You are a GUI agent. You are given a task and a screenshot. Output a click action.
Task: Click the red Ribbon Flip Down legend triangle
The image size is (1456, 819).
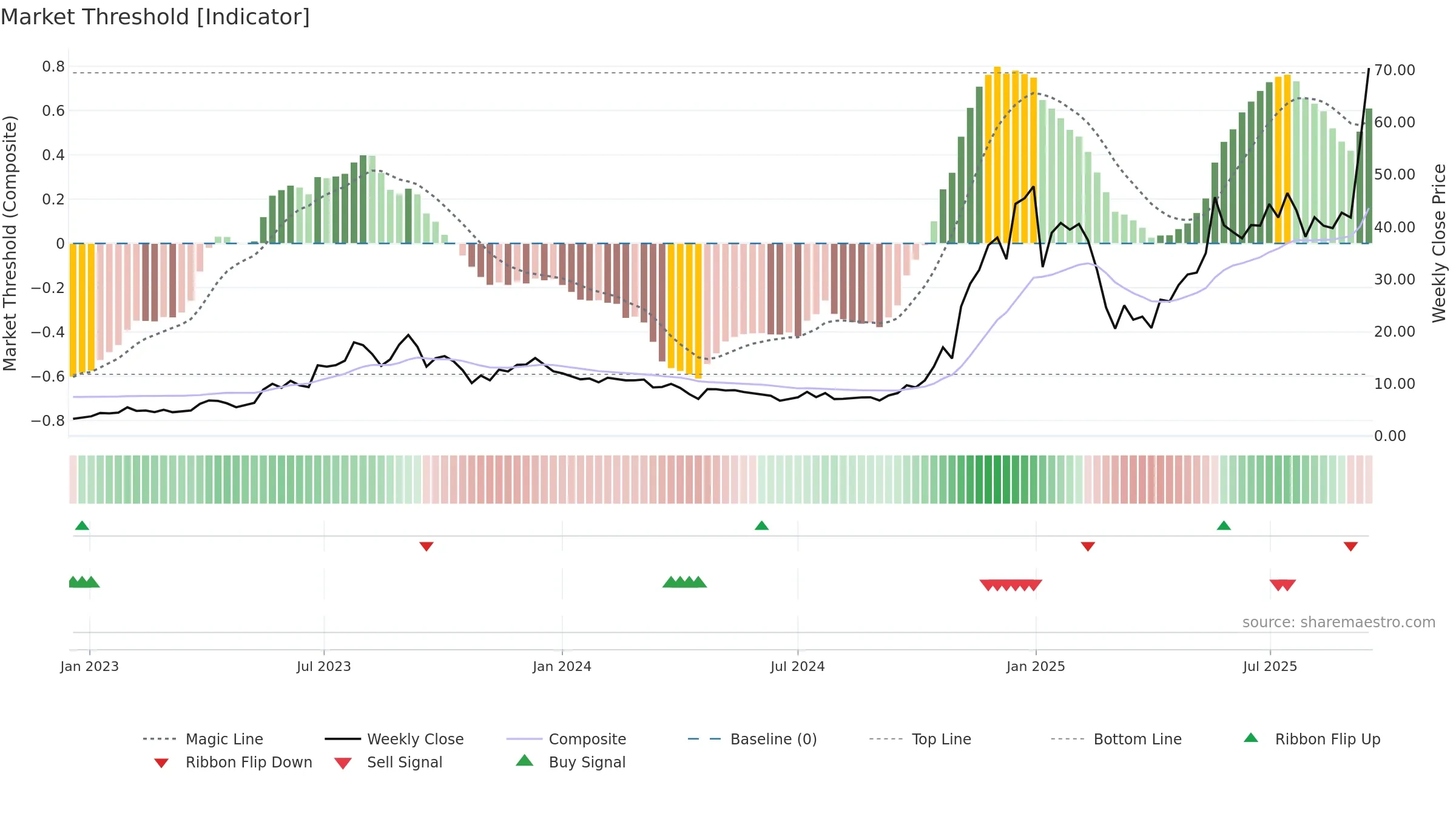[161, 763]
